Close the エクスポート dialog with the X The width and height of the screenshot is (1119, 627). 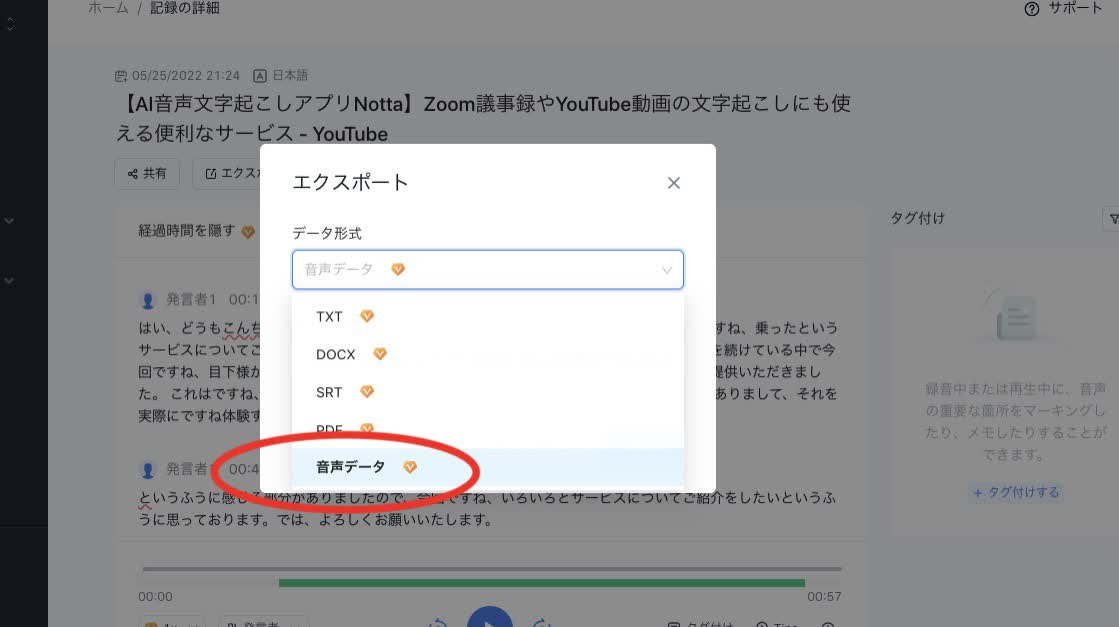click(674, 183)
